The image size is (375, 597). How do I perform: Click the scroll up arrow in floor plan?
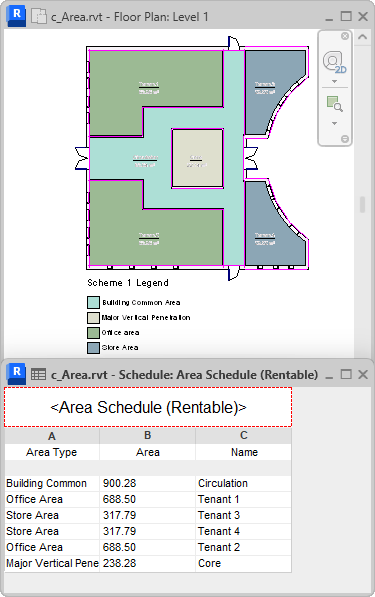[x=363, y=37]
